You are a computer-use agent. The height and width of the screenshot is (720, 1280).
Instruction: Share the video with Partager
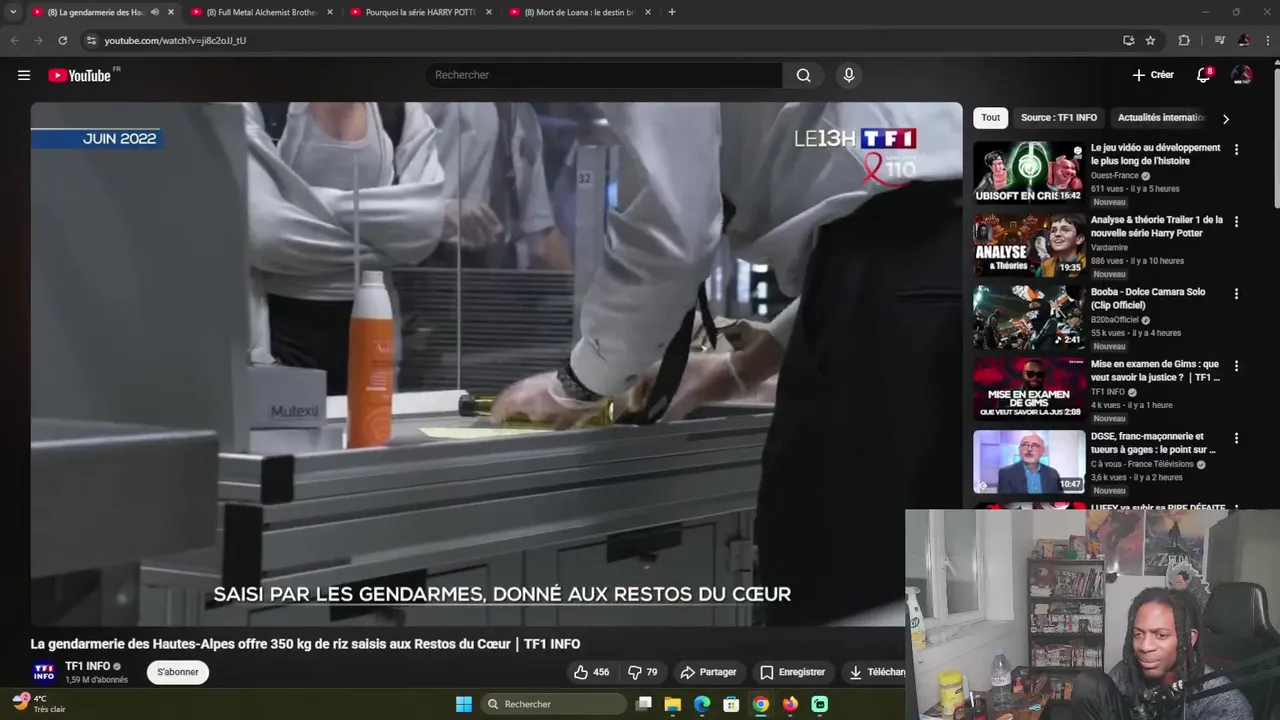708,672
